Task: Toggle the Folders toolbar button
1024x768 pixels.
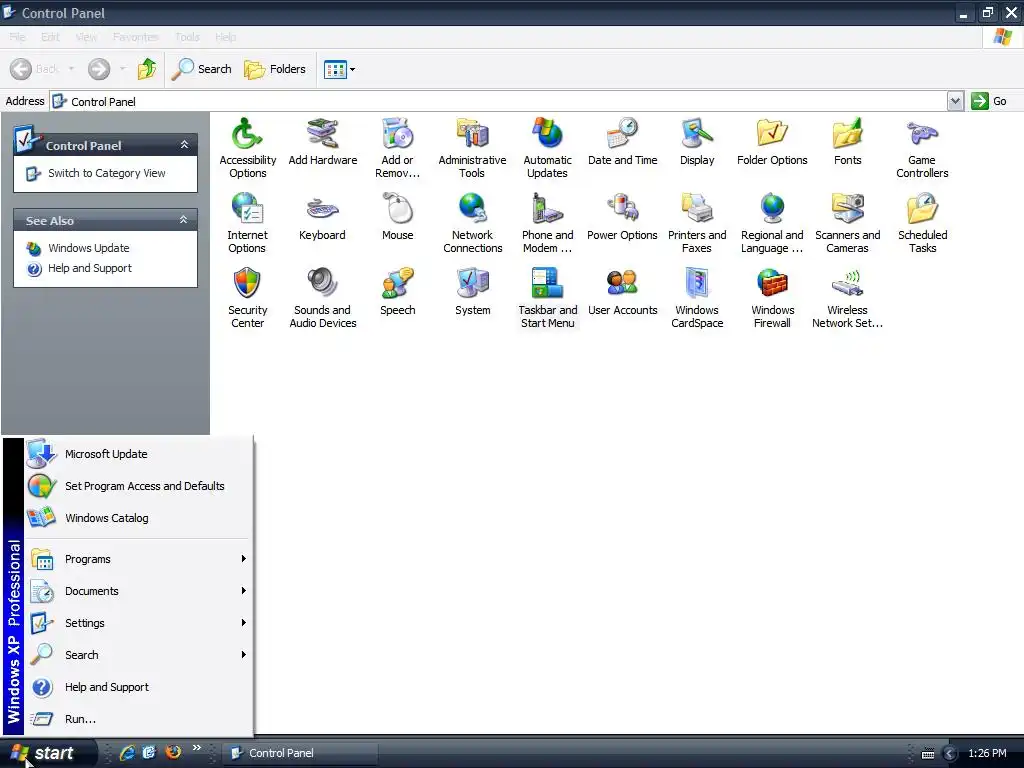Action: click(275, 69)
